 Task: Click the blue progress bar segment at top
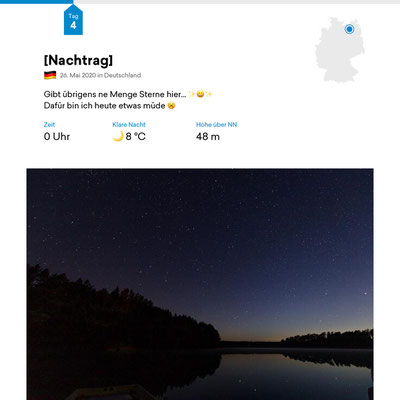[x=37, y=2]
